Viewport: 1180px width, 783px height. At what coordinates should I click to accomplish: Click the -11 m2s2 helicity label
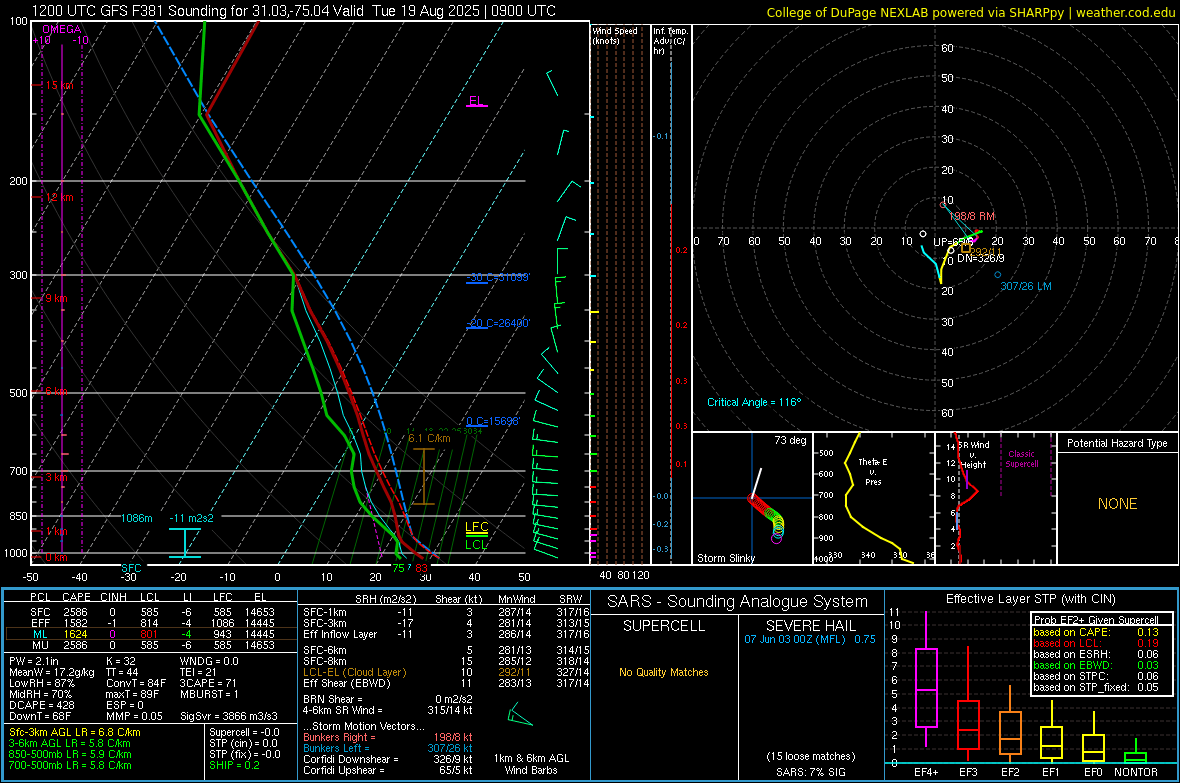point(191,518)
